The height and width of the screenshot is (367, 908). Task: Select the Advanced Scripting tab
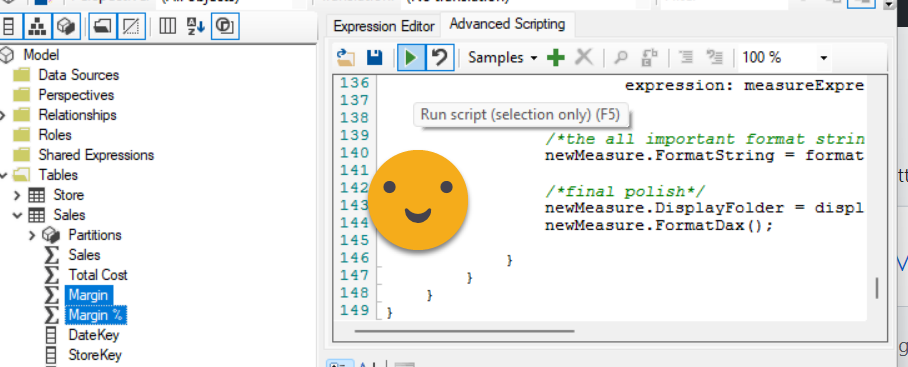click(507, 24)
